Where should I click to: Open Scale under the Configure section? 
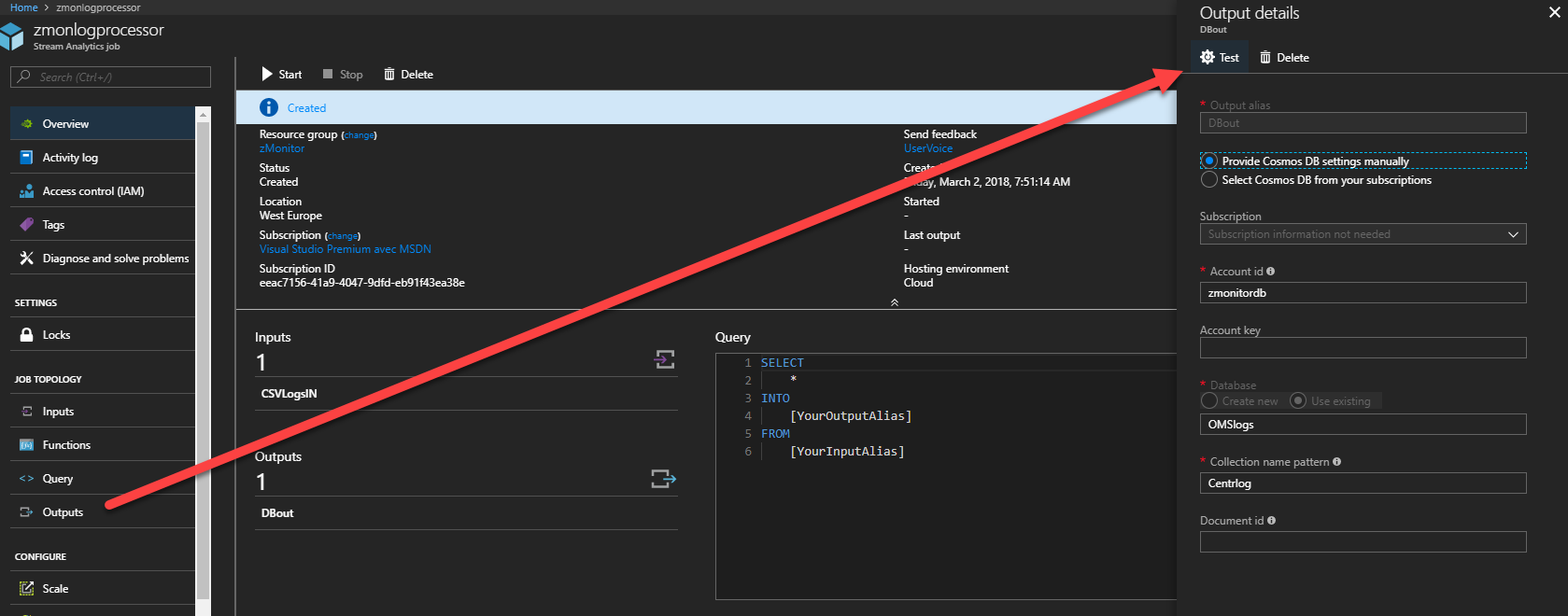tap(103, 589)
